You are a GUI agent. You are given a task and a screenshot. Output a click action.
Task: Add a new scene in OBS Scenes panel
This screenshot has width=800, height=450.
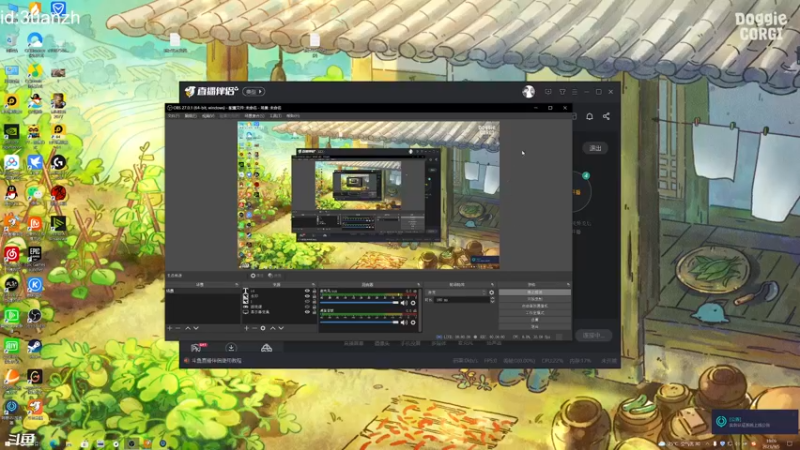[x=170, y=328]
